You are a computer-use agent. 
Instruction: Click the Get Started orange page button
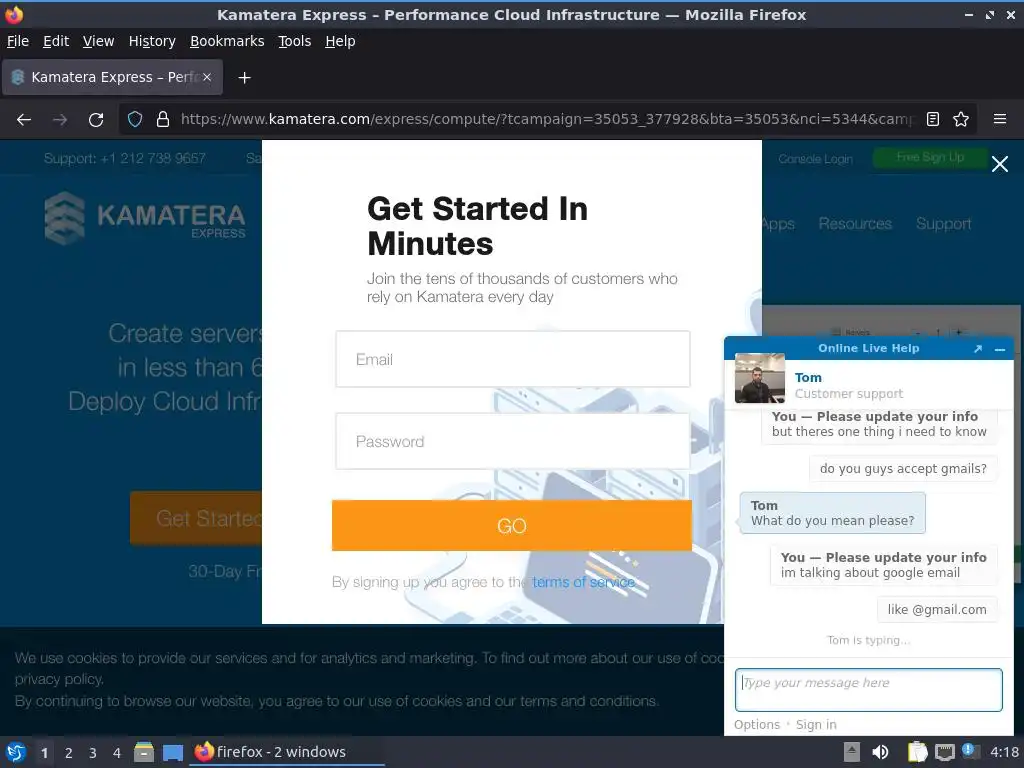pyautogui.click(x=196, y=519)
